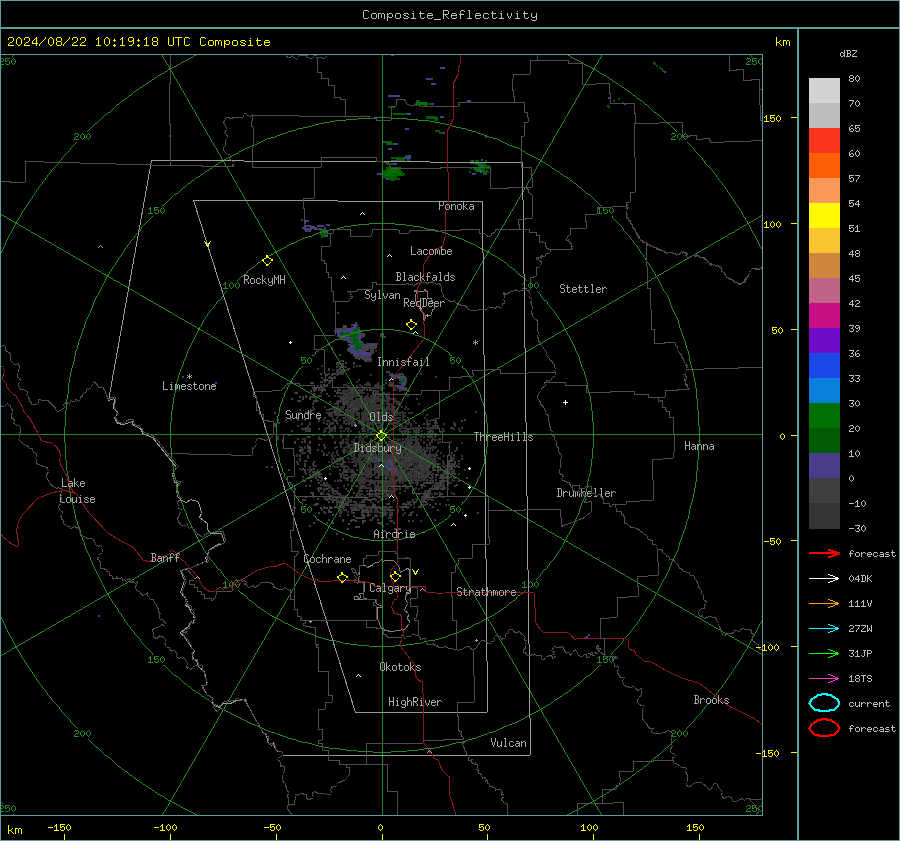
Task: Click the Vulcan town label
Action: click(x=508, y=743)
